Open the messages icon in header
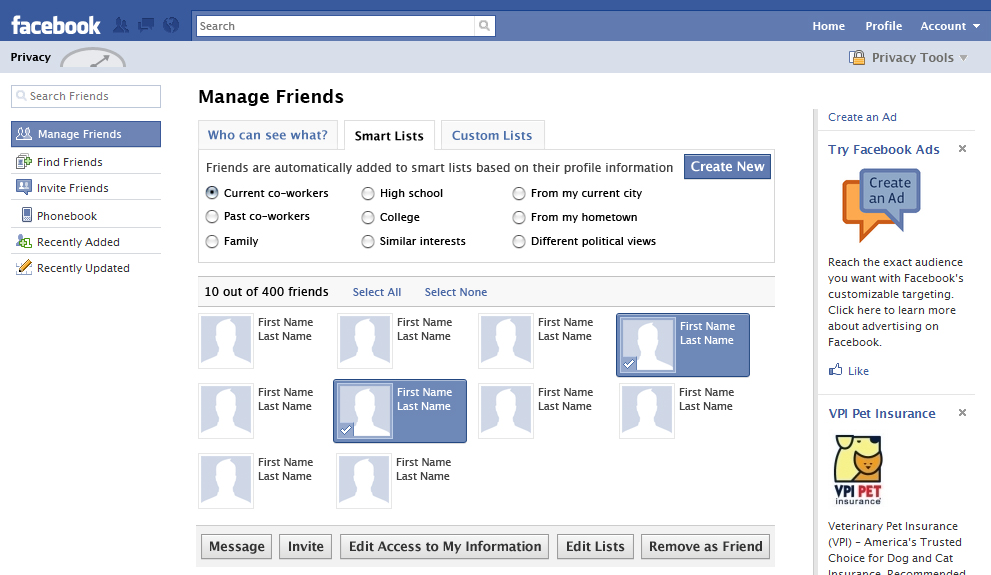This screenshot has height=575, width=991. pos(146,25)
